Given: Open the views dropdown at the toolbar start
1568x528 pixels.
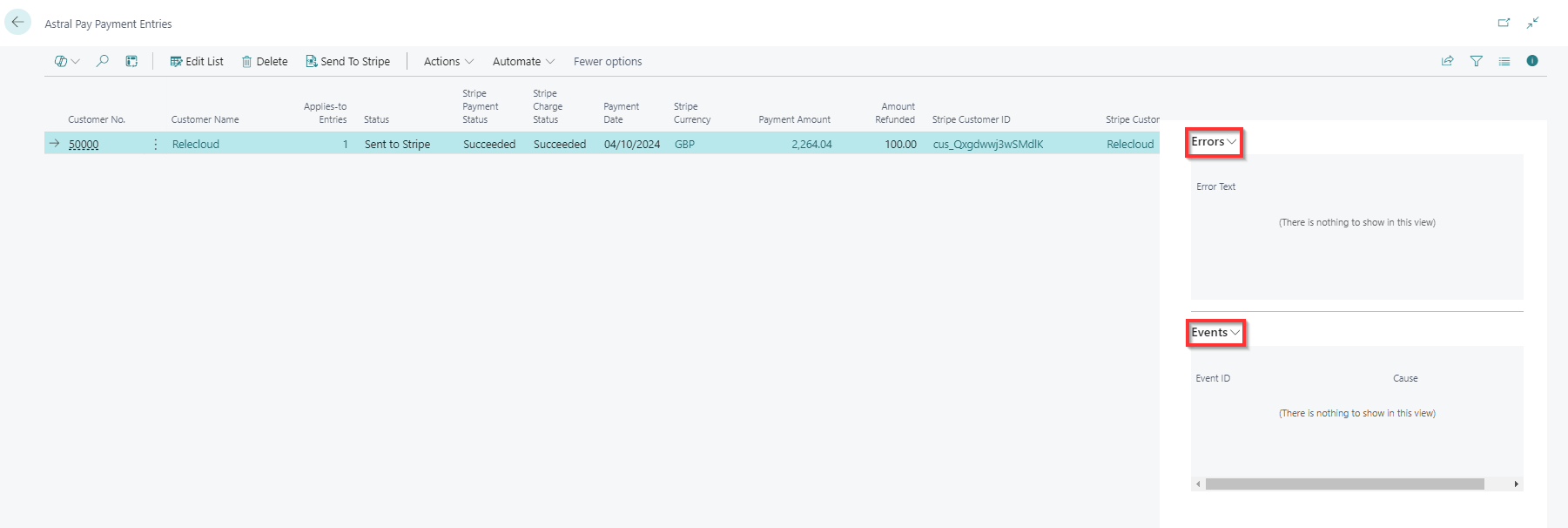Looking at the screenshot, I should coord(67,61).
